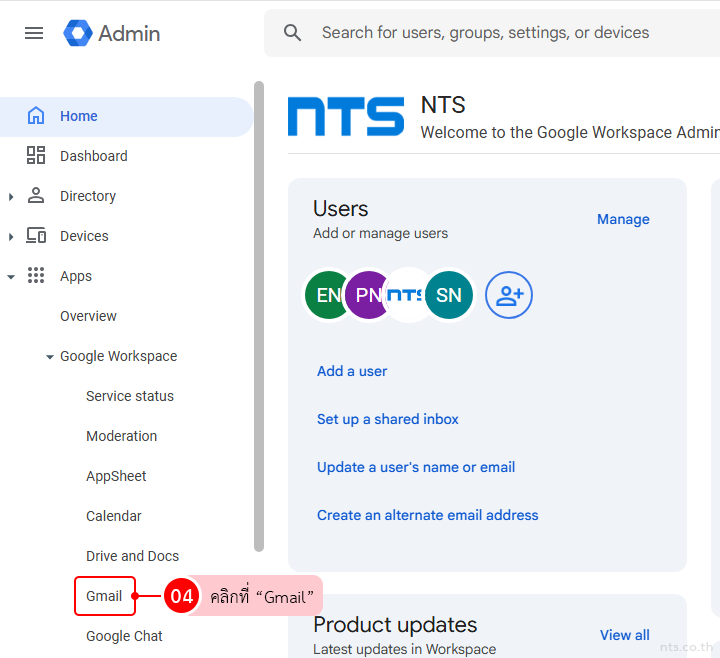The image size is (720, 658).
Task: Click Set up a shared inbox
Action: point(388,419)
